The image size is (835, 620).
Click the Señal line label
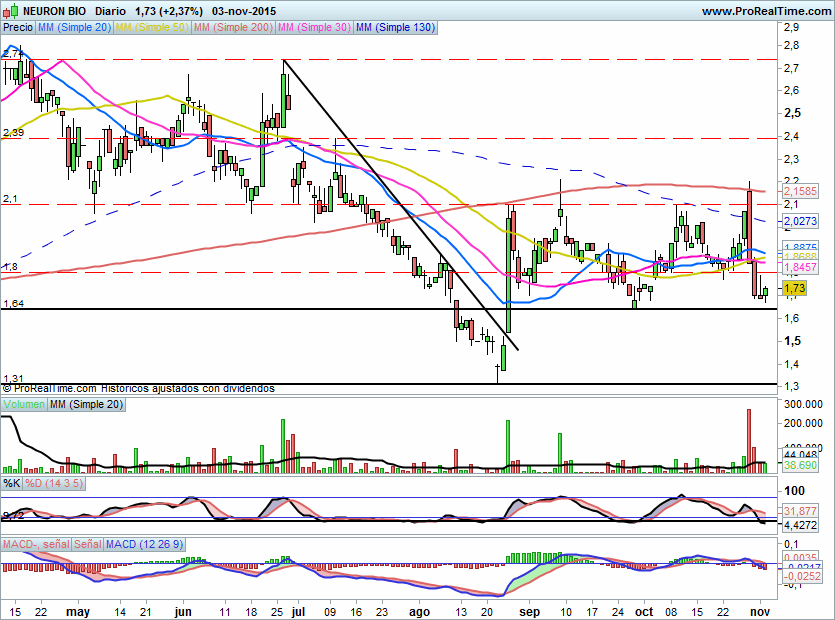tap(87, 544)
